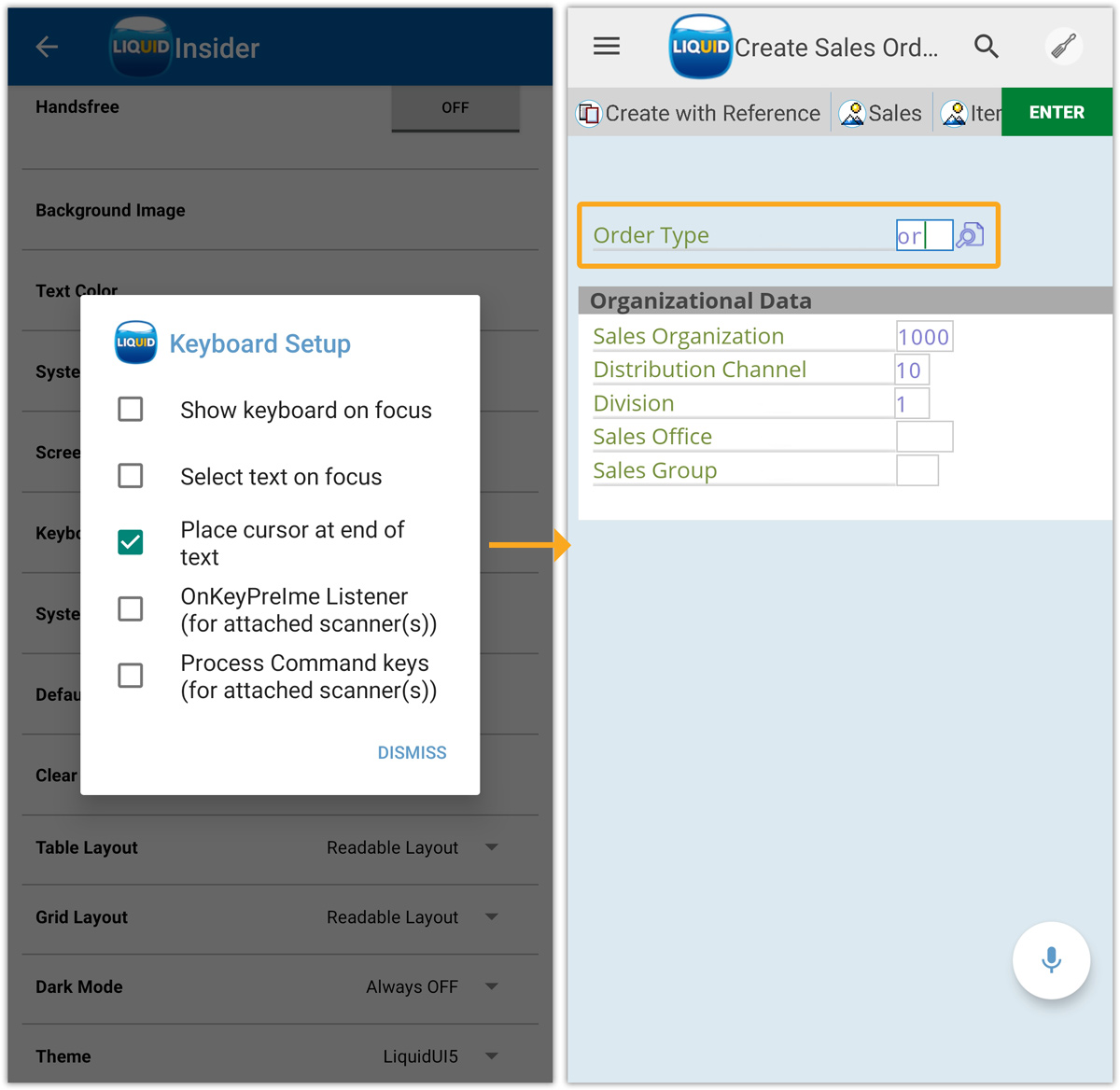Check Select text on focus
1120x1090 pixels.
131,476
